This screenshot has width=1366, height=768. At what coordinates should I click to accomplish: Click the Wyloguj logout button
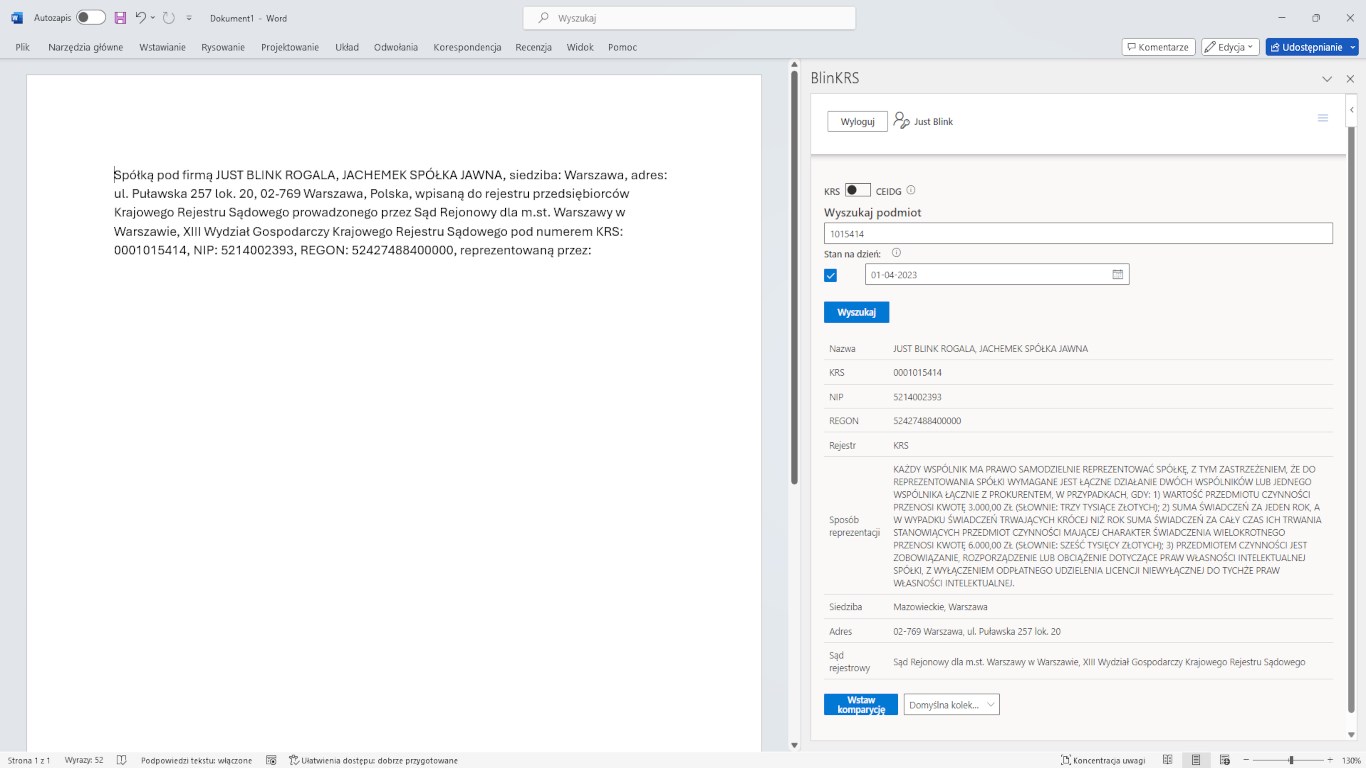coord(858,121)
